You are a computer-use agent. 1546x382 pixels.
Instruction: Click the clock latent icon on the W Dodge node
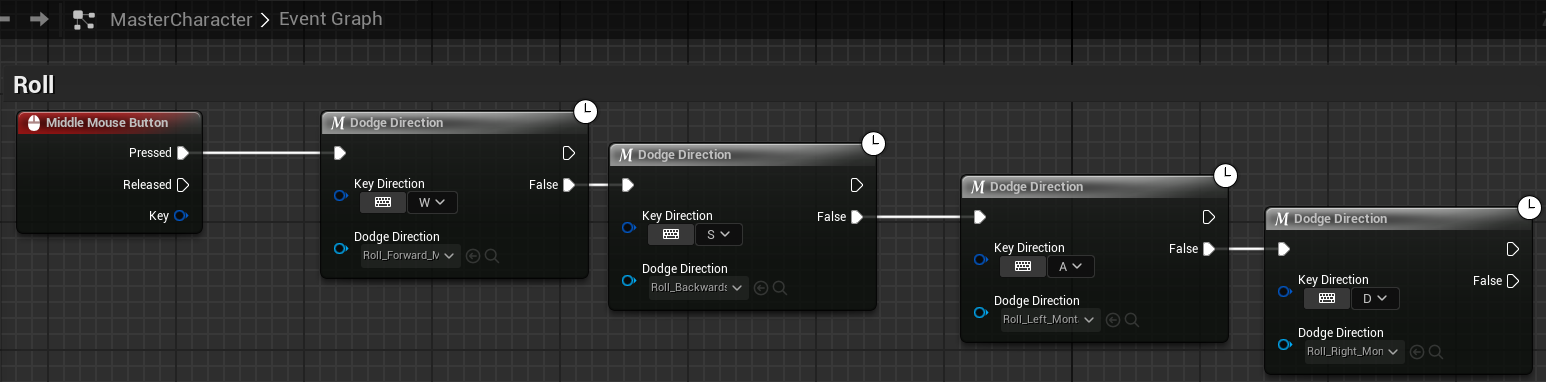tap(586, 112)
